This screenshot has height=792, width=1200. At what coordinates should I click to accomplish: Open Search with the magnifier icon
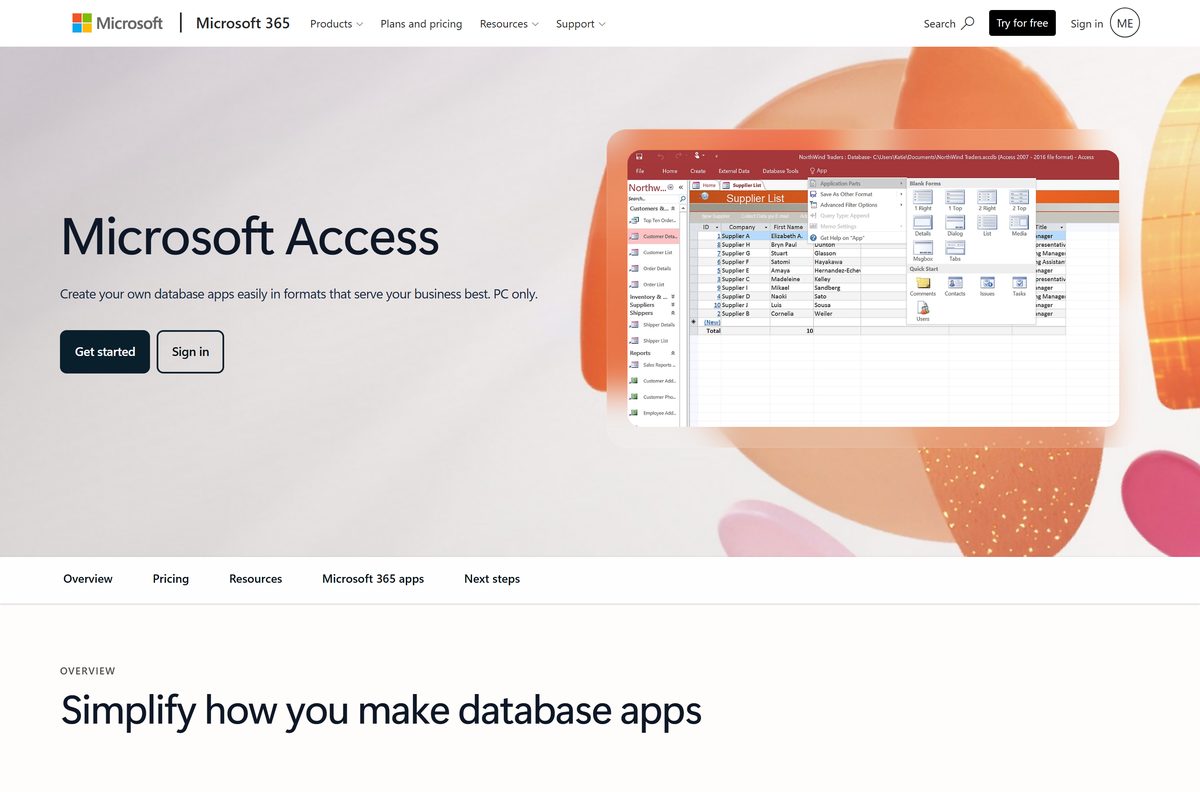948,23
